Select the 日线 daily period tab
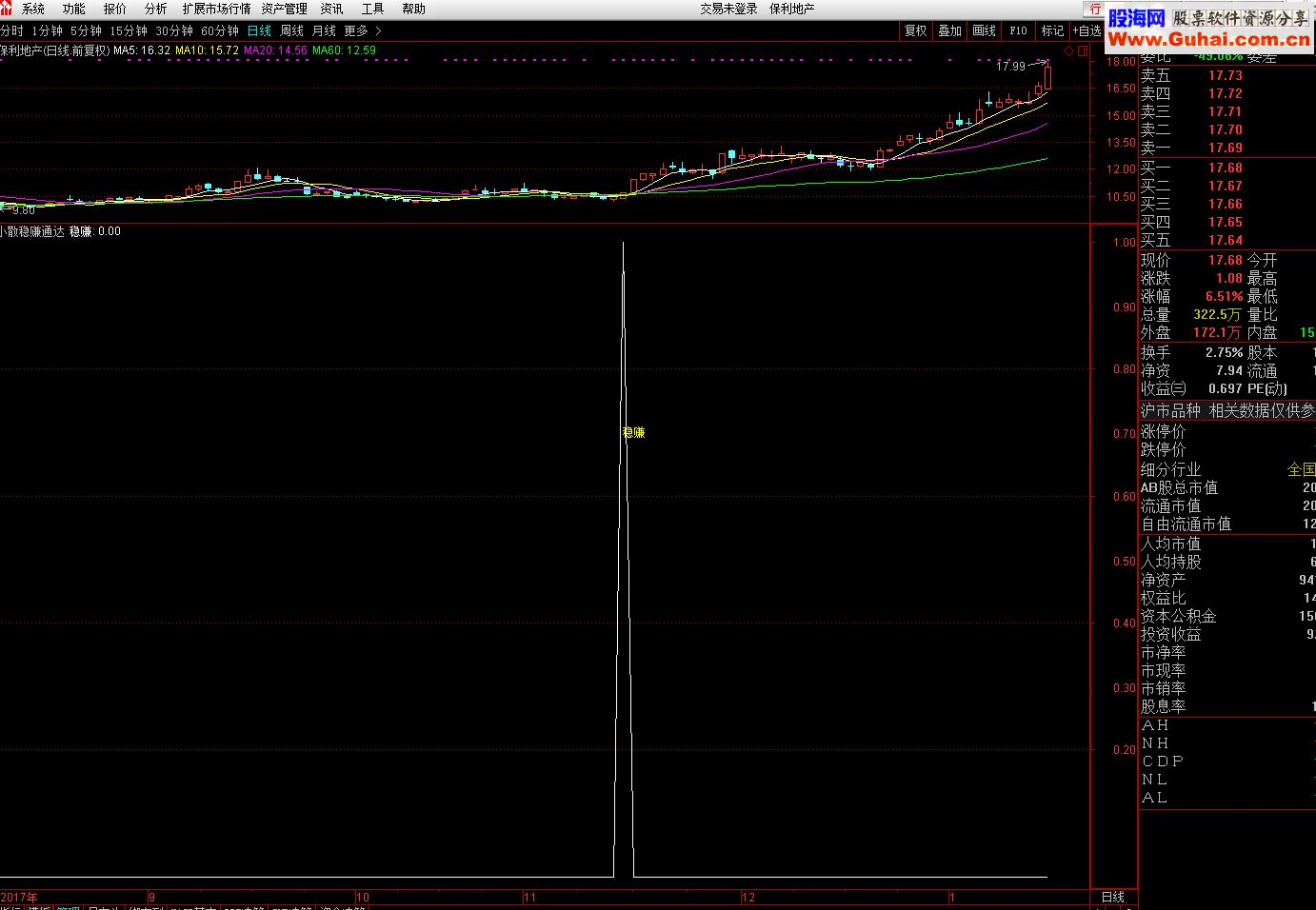The height and width of the screenshot is (910, 1316). pyautogui.click(x=259, y=31)
